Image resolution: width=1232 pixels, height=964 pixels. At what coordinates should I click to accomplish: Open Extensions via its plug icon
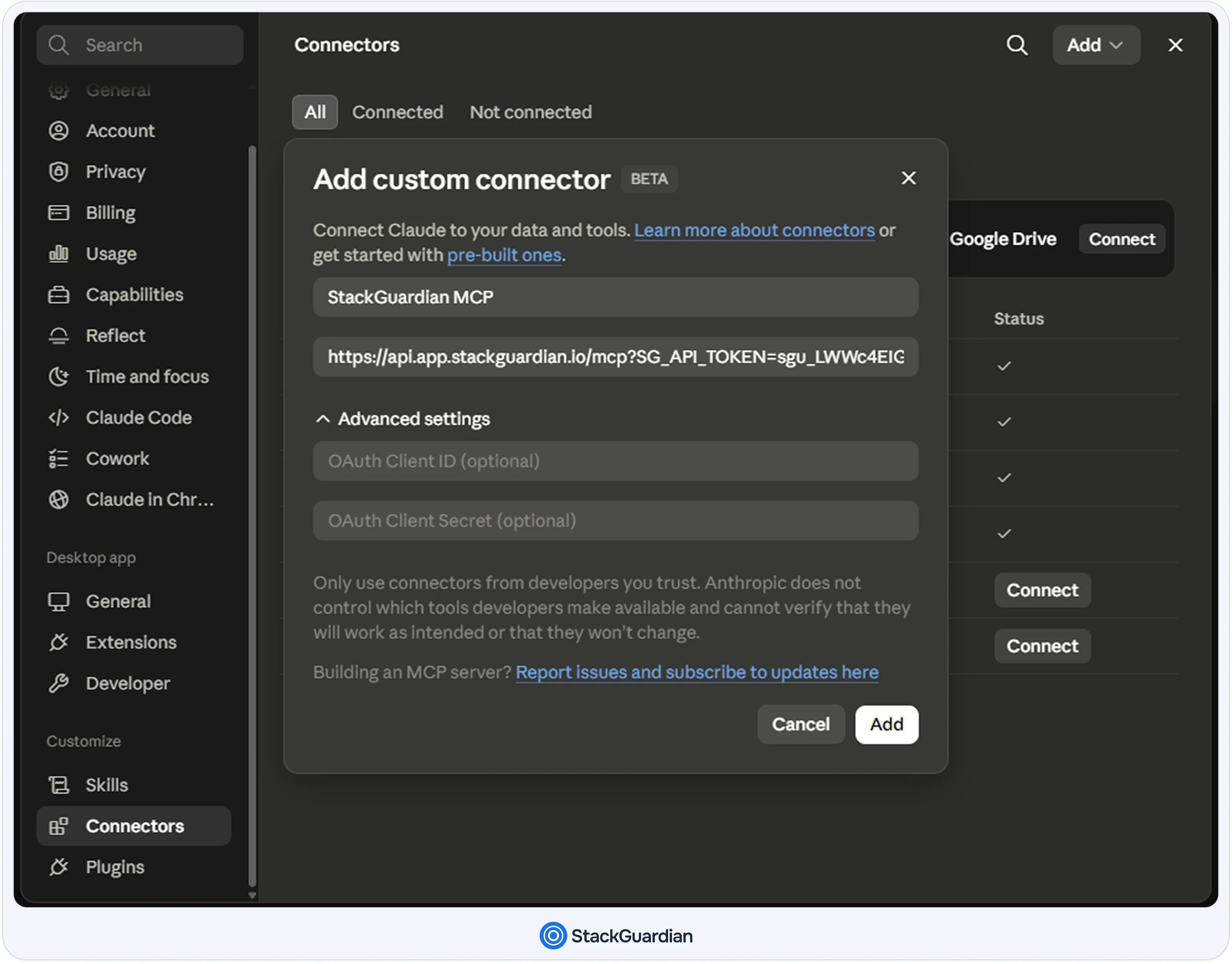[x=59, y=642]
